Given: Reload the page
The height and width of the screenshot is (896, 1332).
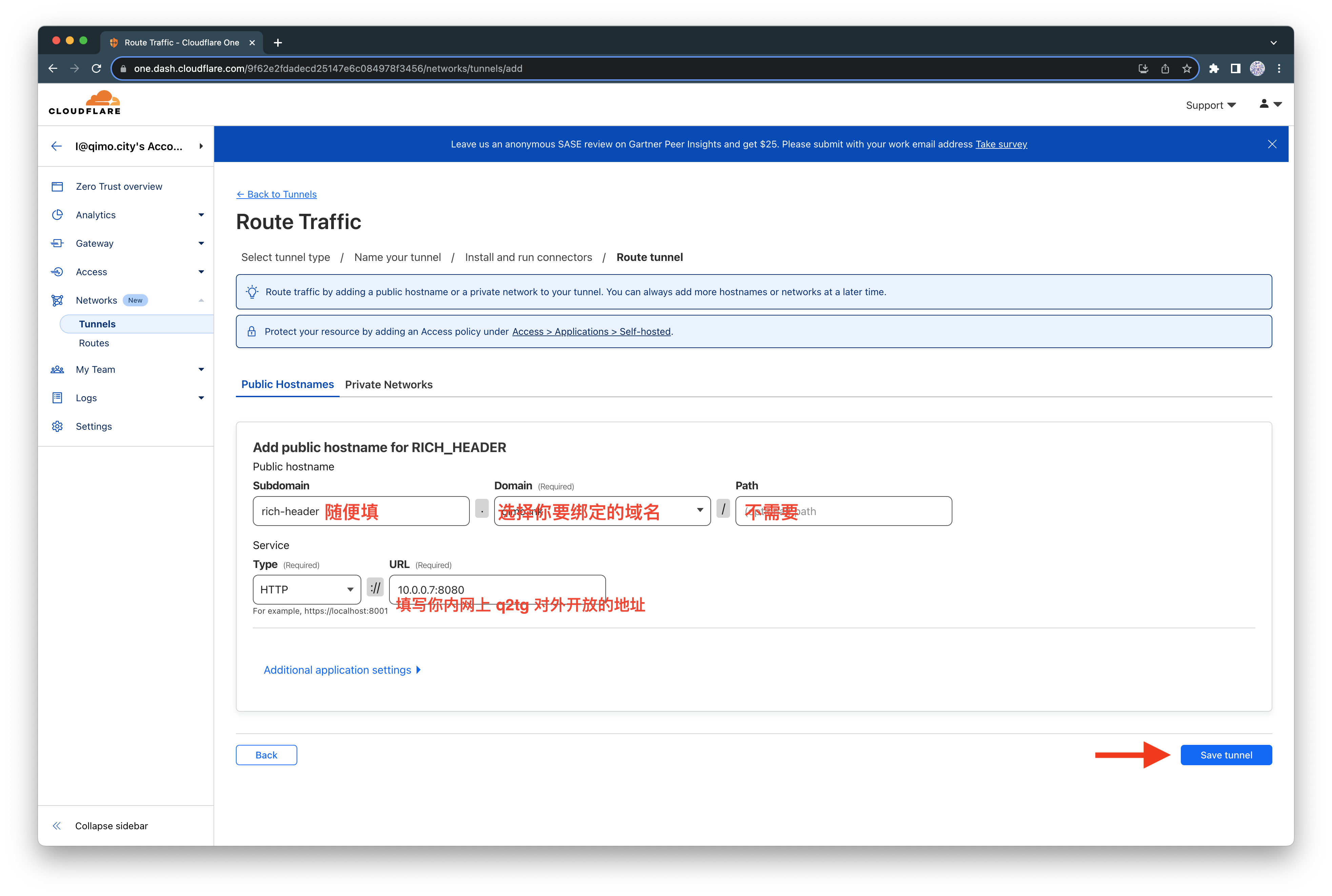Looking at the screenshot, I should 97,68.
